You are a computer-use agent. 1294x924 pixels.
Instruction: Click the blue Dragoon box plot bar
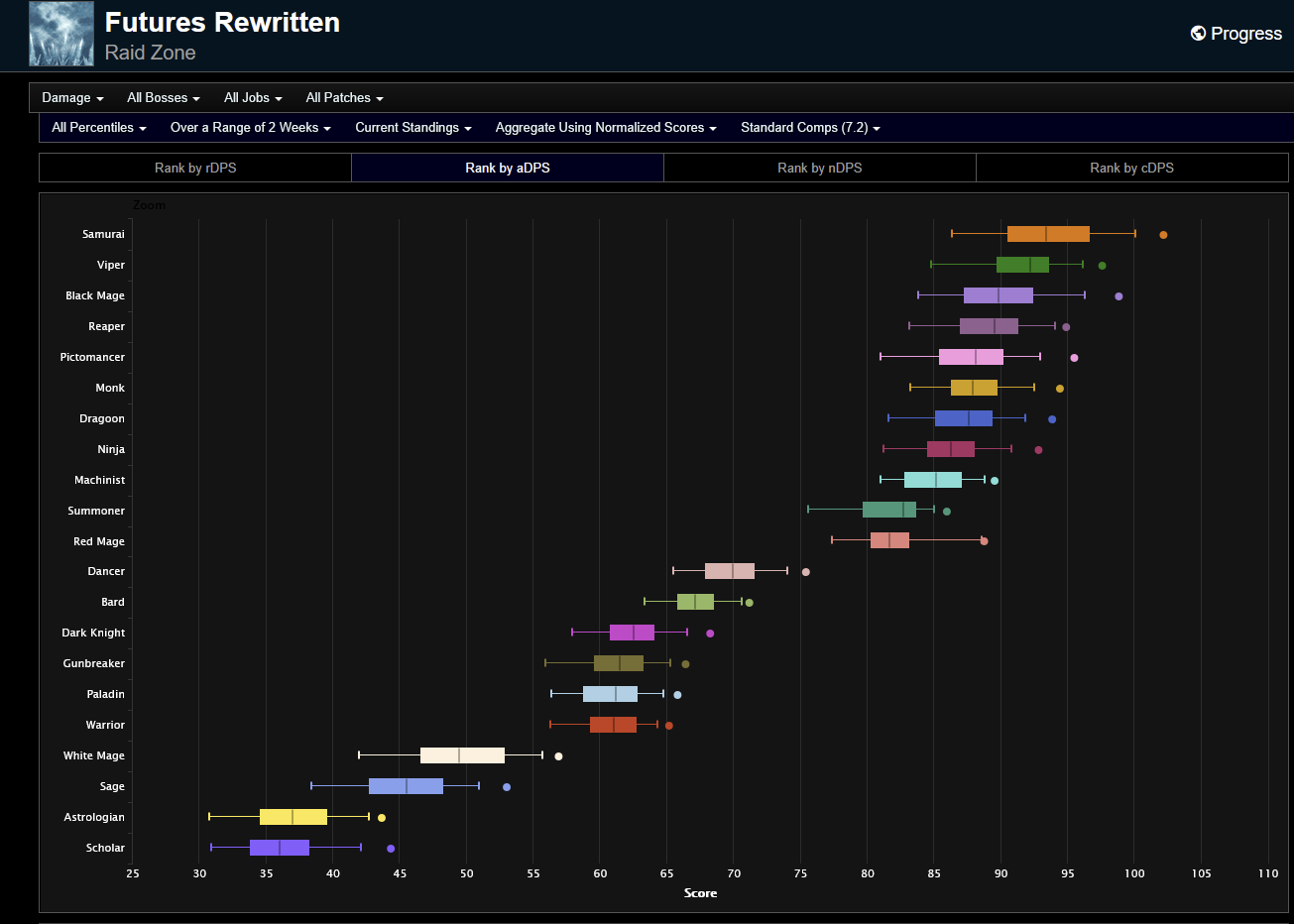964,418
